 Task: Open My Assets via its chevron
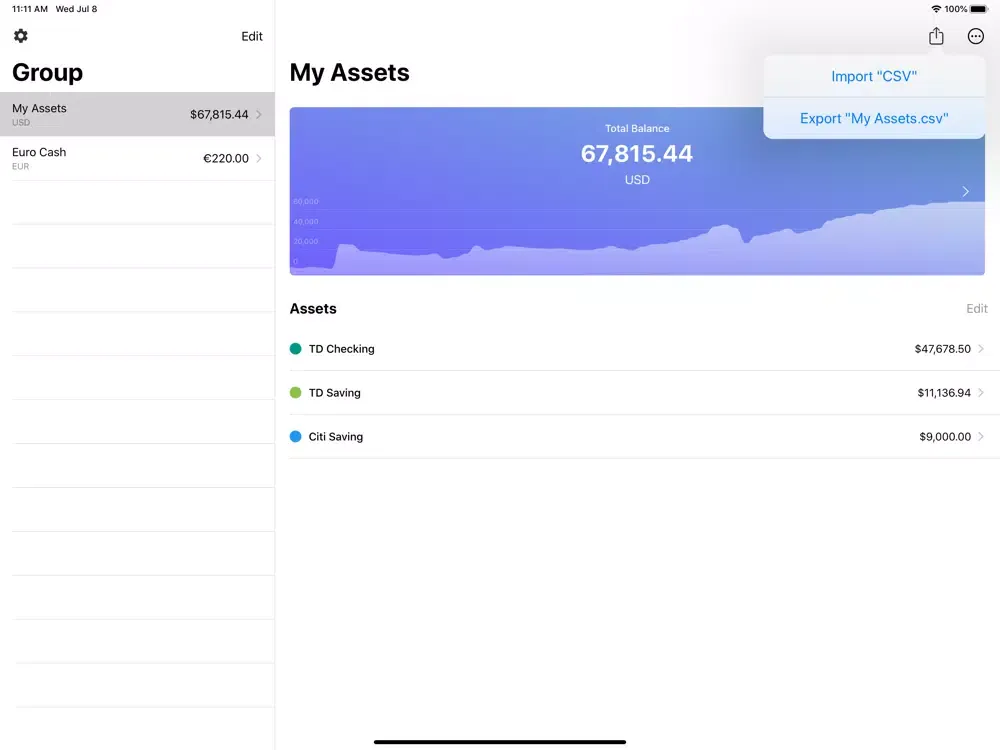click(x=259, y=114)
